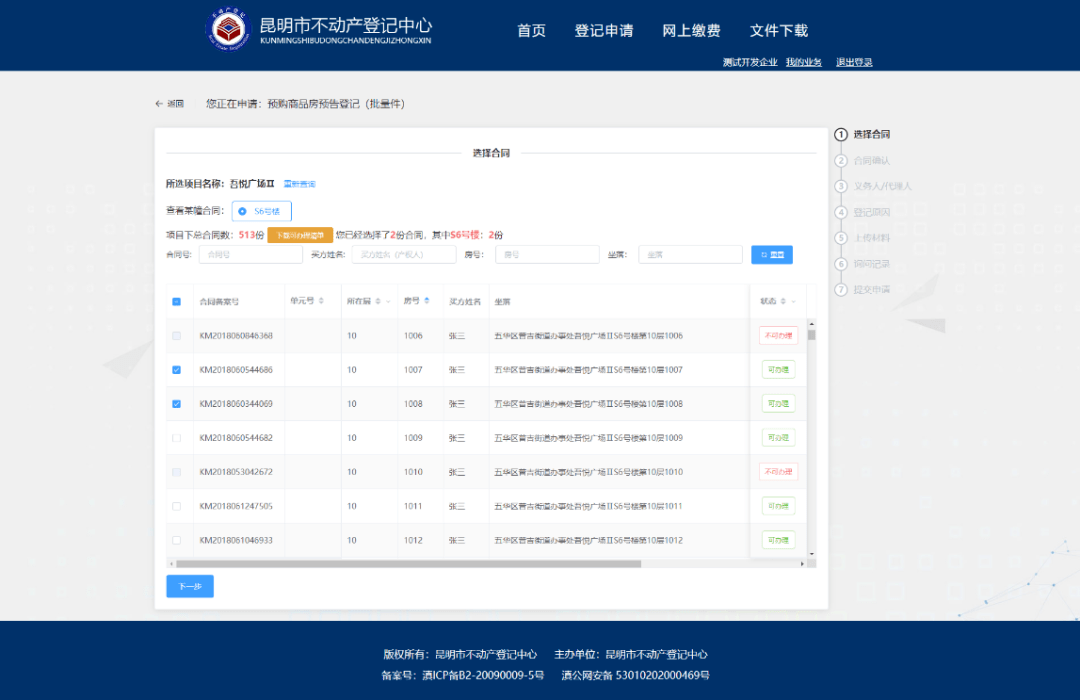The width and height of the screenshot is (1080, 700).
Task: Click 可办理 status in row 1011
Action: click(778, 506)
